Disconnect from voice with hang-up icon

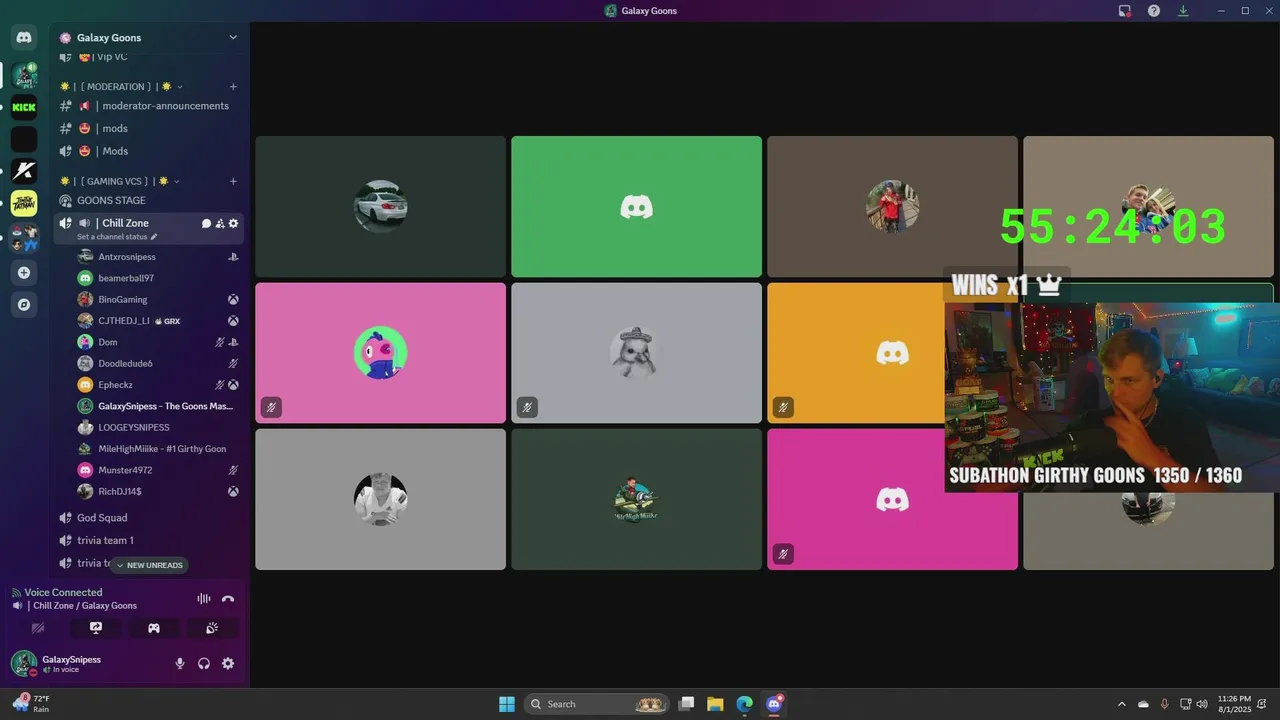[228, 599]
